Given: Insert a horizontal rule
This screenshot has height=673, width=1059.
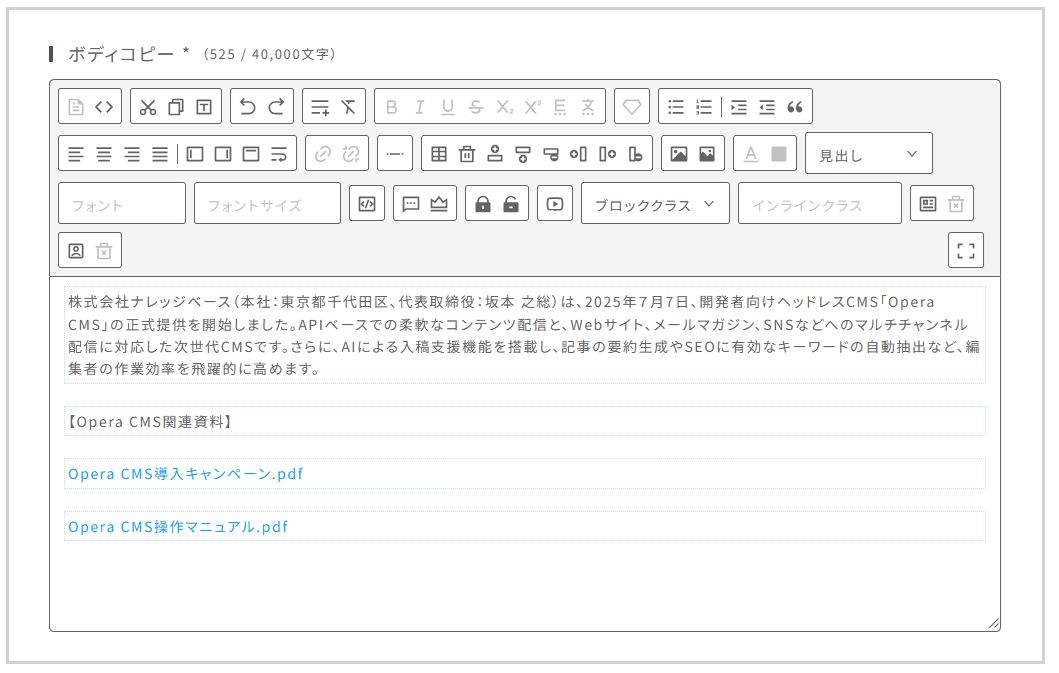Looking at the screenshot, I should (395, 154).
